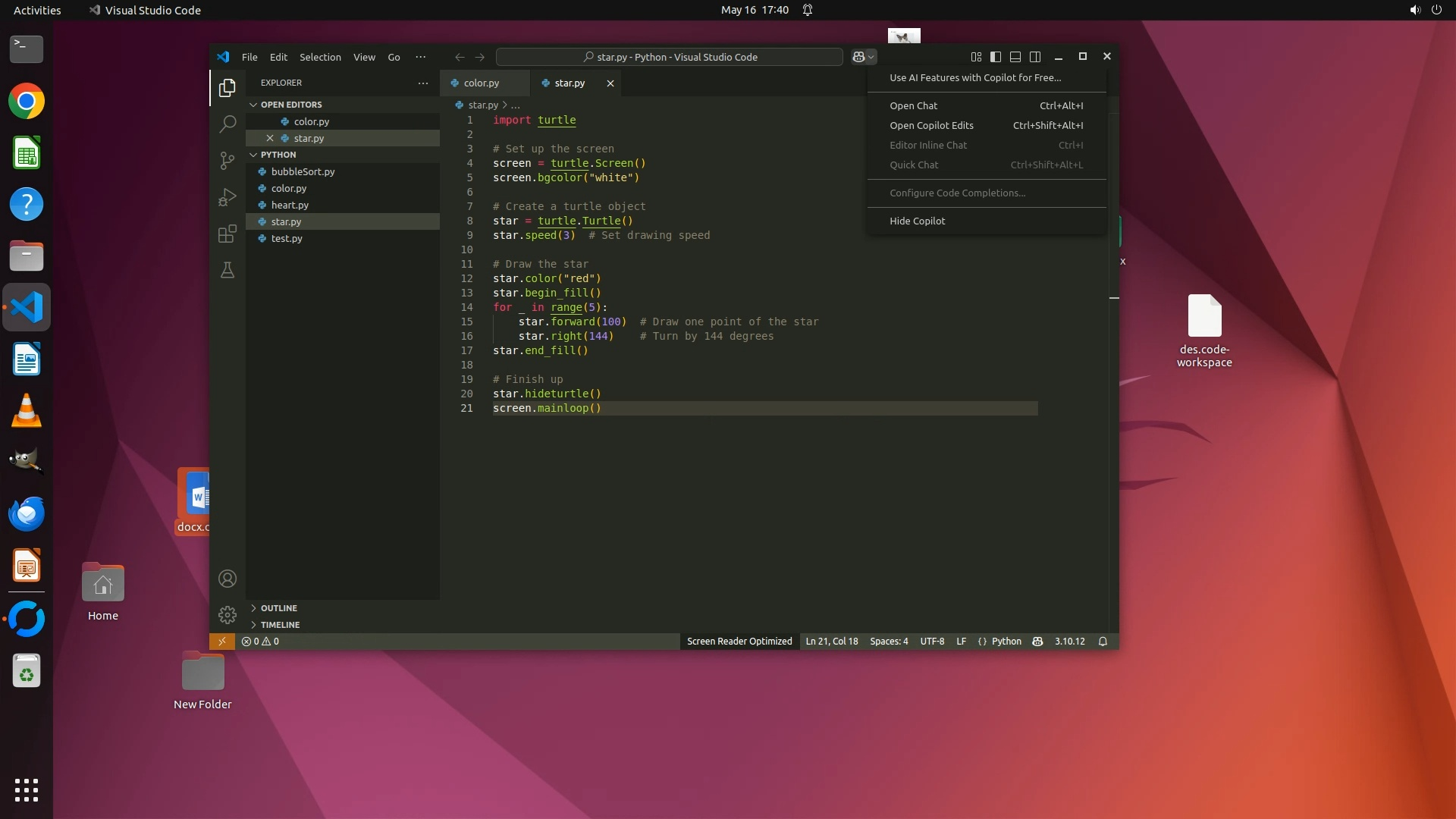
Task: Switch to the color.py editor tab
Action: click(481, 83)
